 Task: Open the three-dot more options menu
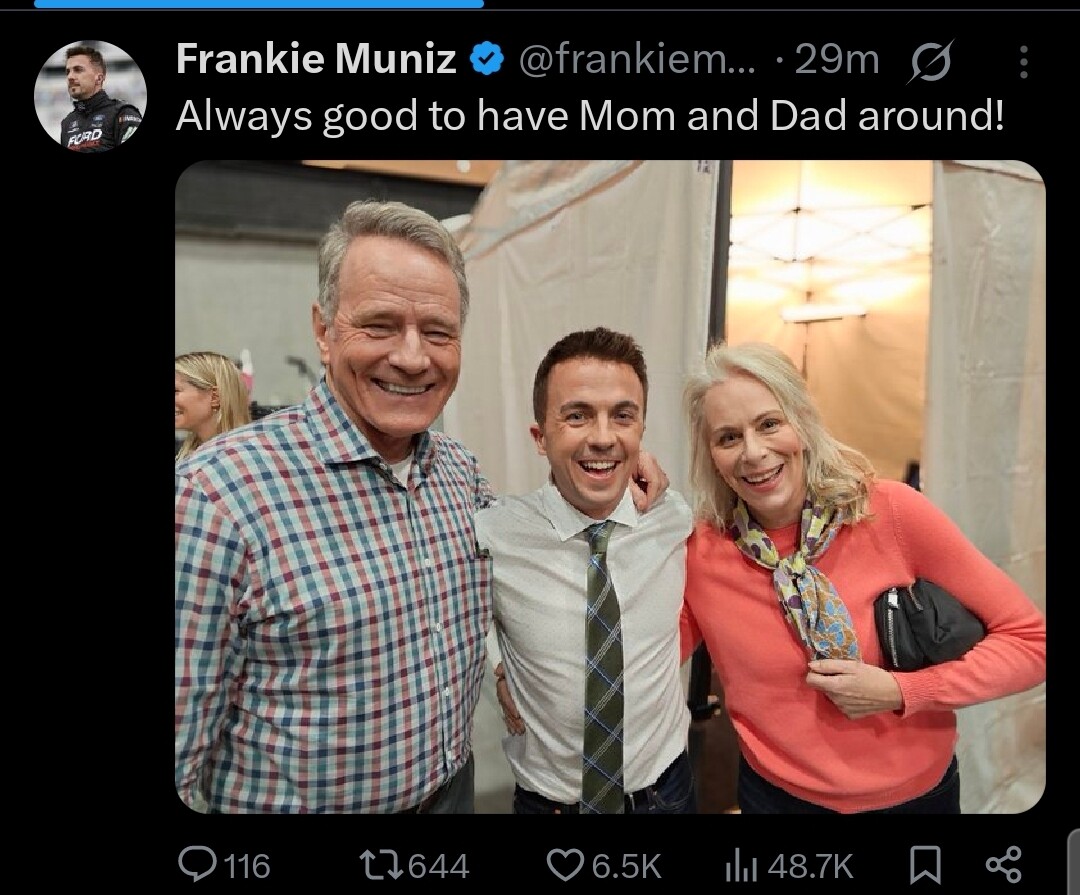click(1024, 62)
